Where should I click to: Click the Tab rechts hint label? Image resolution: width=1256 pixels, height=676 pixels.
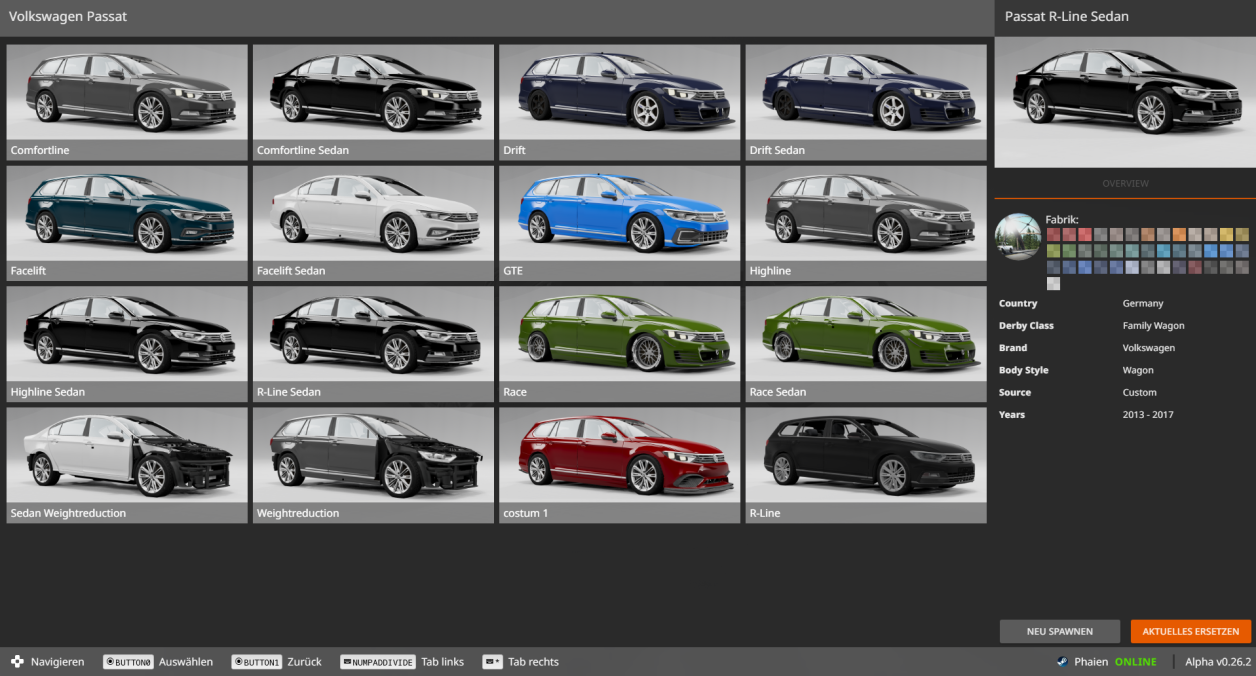click(533, 662)
